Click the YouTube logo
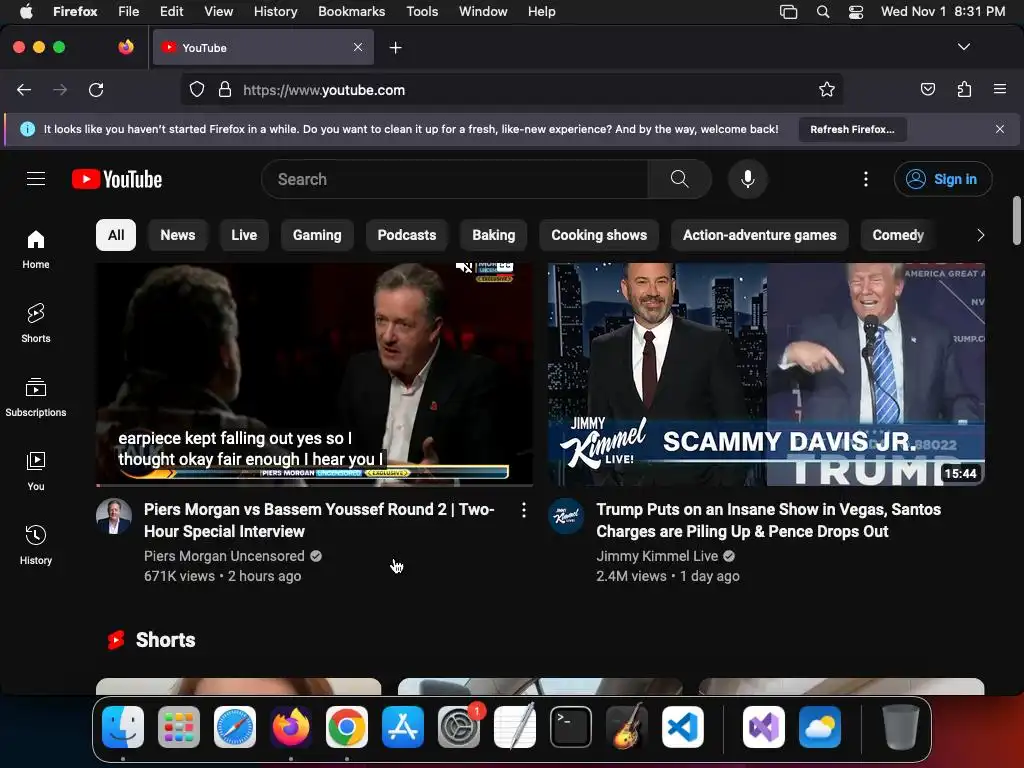 [x=117, y=179]
